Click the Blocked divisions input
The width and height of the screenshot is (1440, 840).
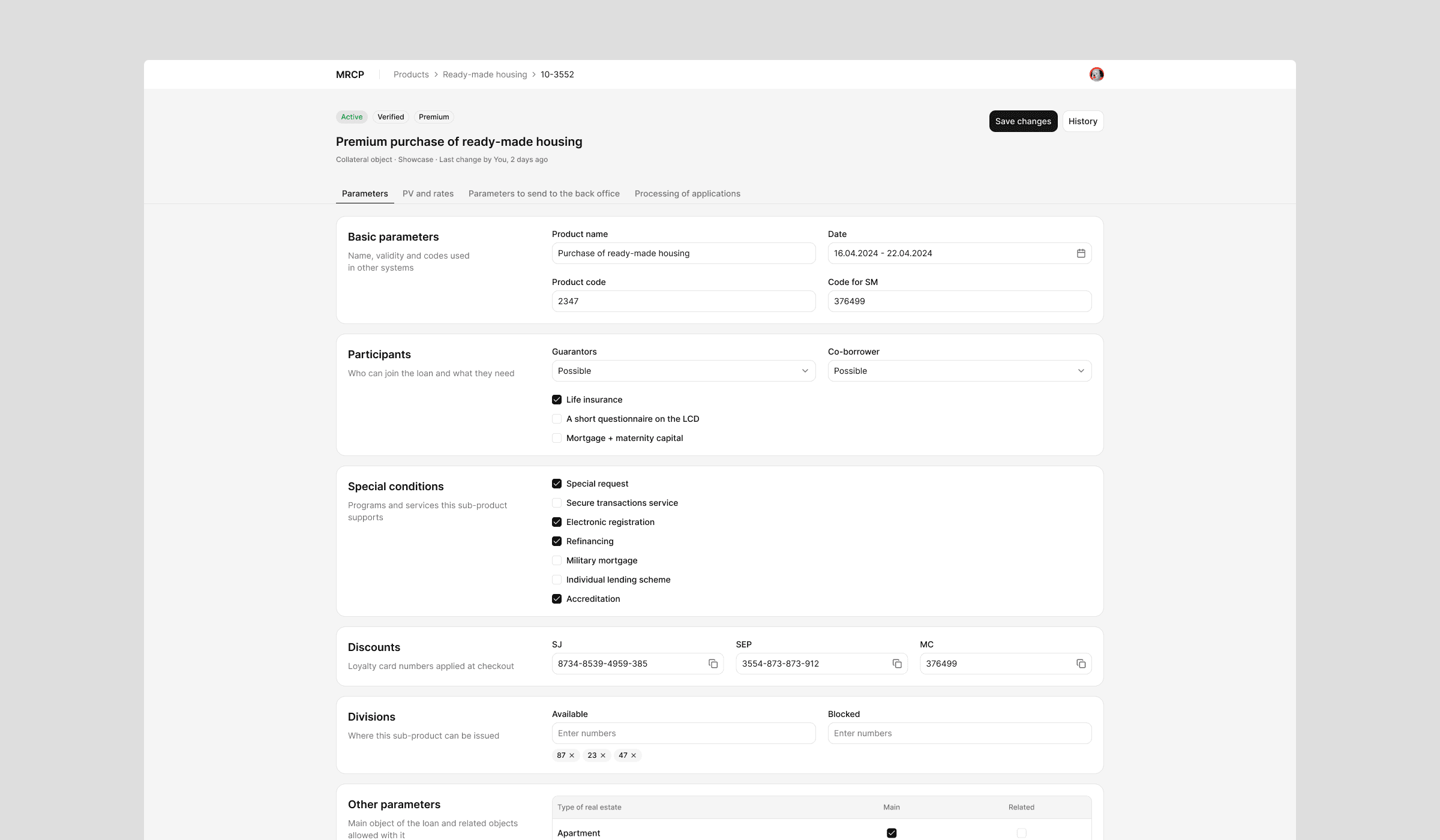coord(959,733)
